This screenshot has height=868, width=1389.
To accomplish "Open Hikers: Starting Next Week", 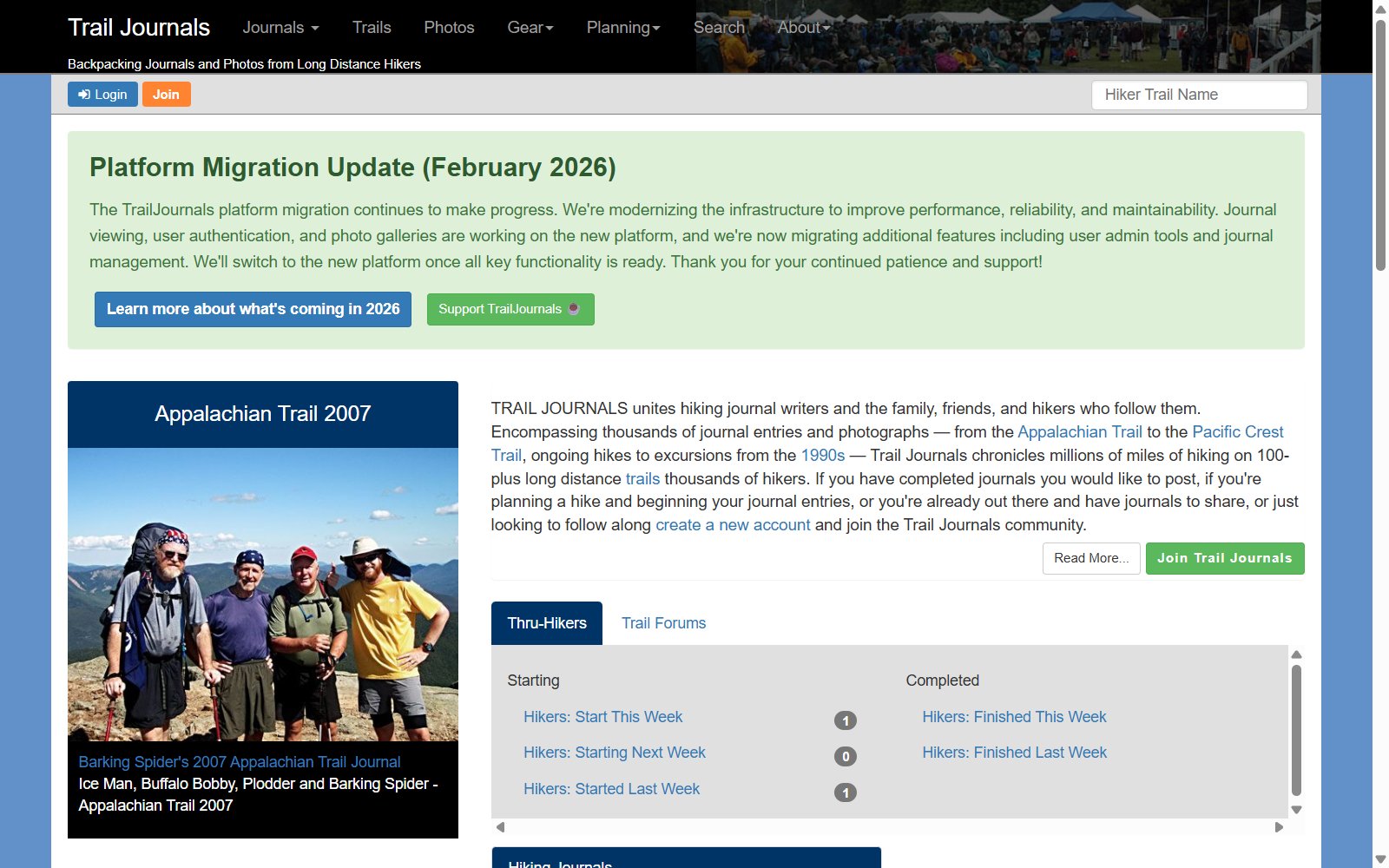I will tap(615, 753).
